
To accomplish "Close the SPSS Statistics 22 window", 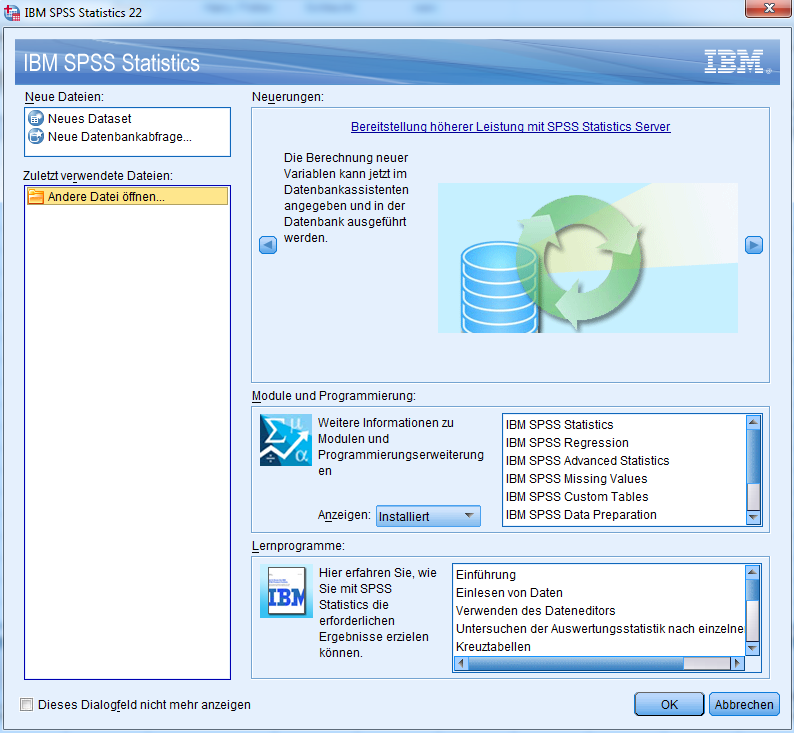I will point(769,8).
